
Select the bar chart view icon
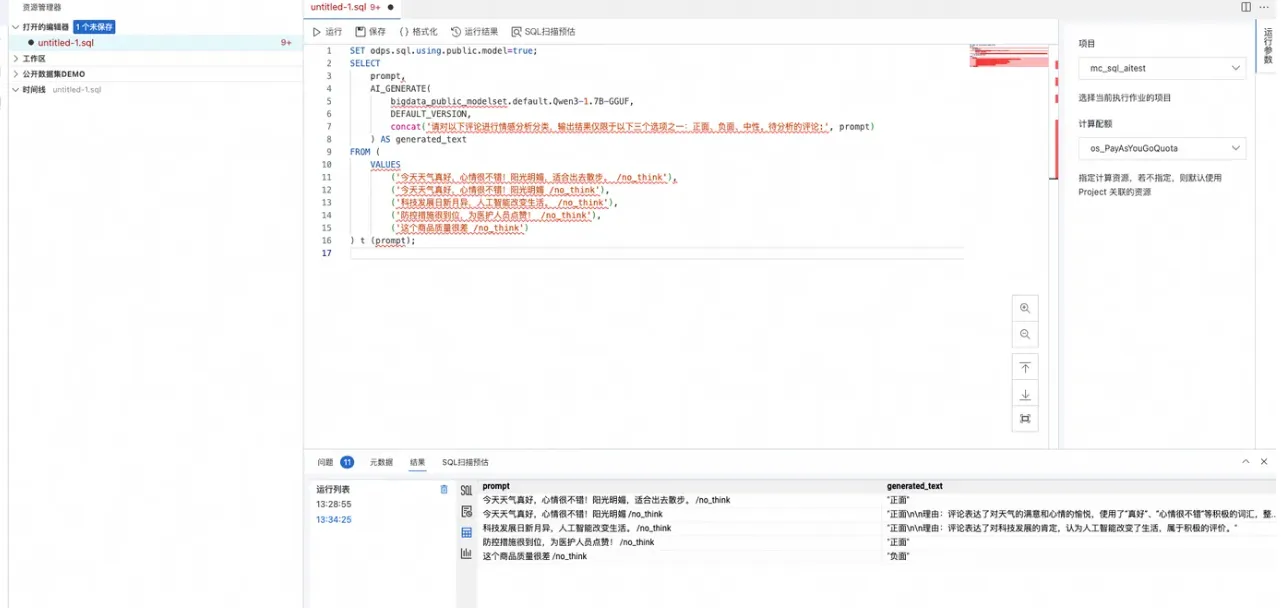coord(466,553)
